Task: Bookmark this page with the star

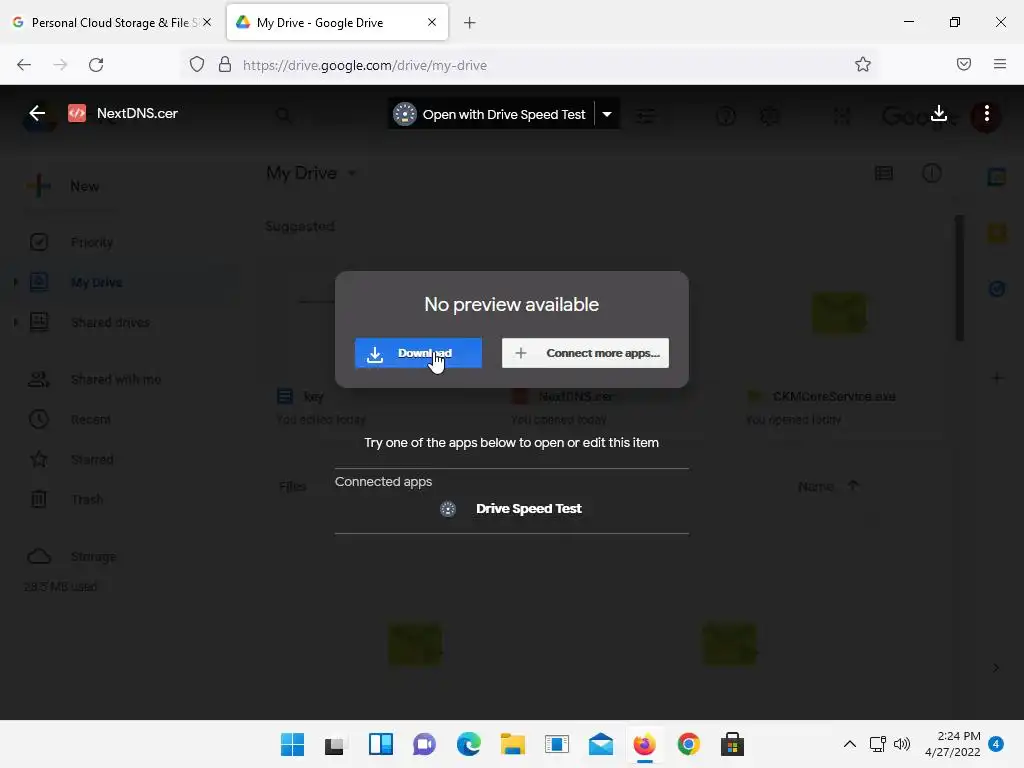Action: (863, 64)
